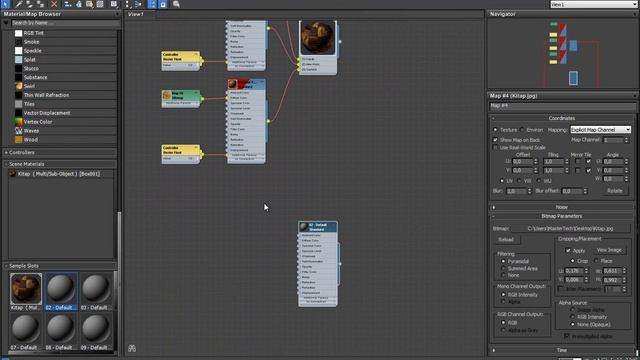Select the Place radio button
Image resolution: width=640 pixels, height=360 pixels.
[597, 260]
